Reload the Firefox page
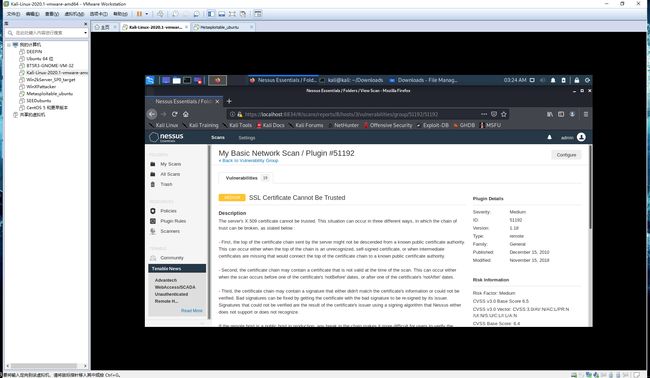 point(175,114)
